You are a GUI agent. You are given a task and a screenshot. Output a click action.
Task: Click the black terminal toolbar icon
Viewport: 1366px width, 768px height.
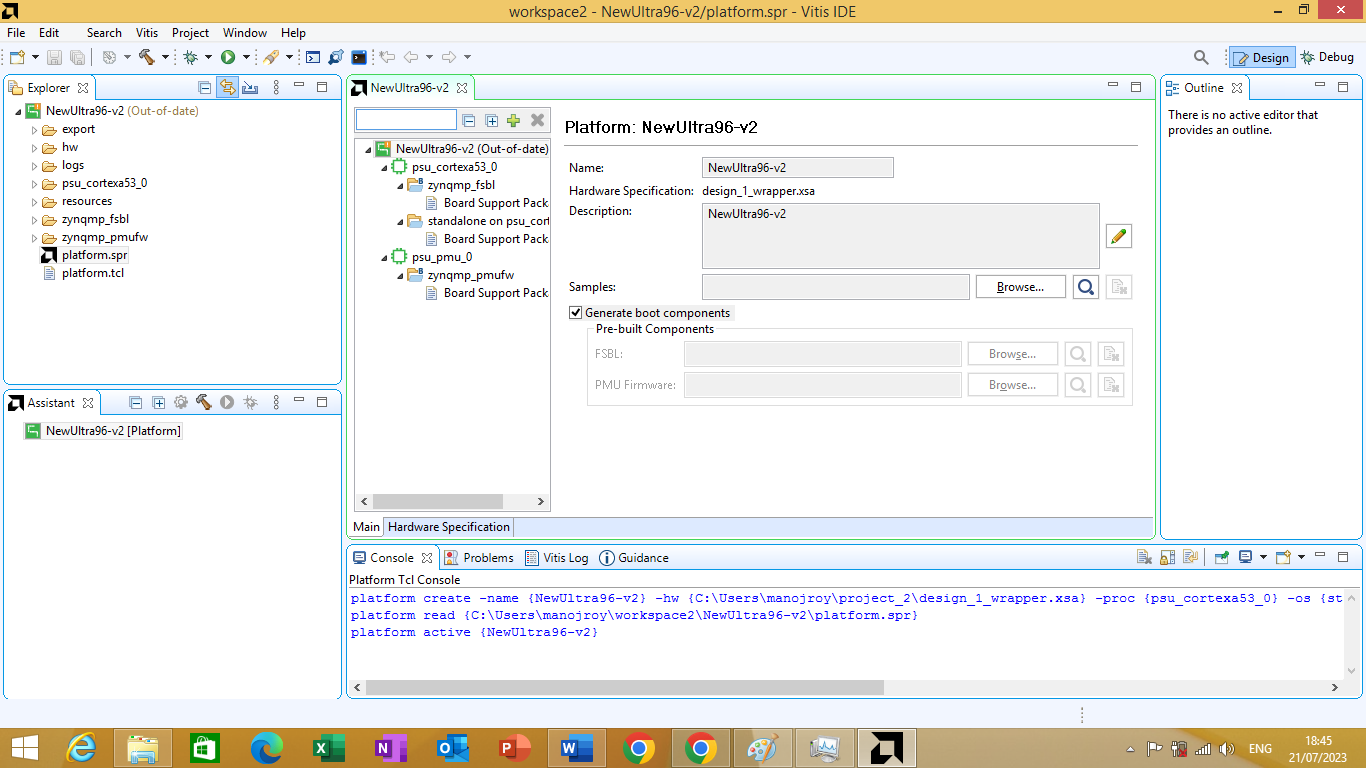pyautogui.click(x=359, y=57)
